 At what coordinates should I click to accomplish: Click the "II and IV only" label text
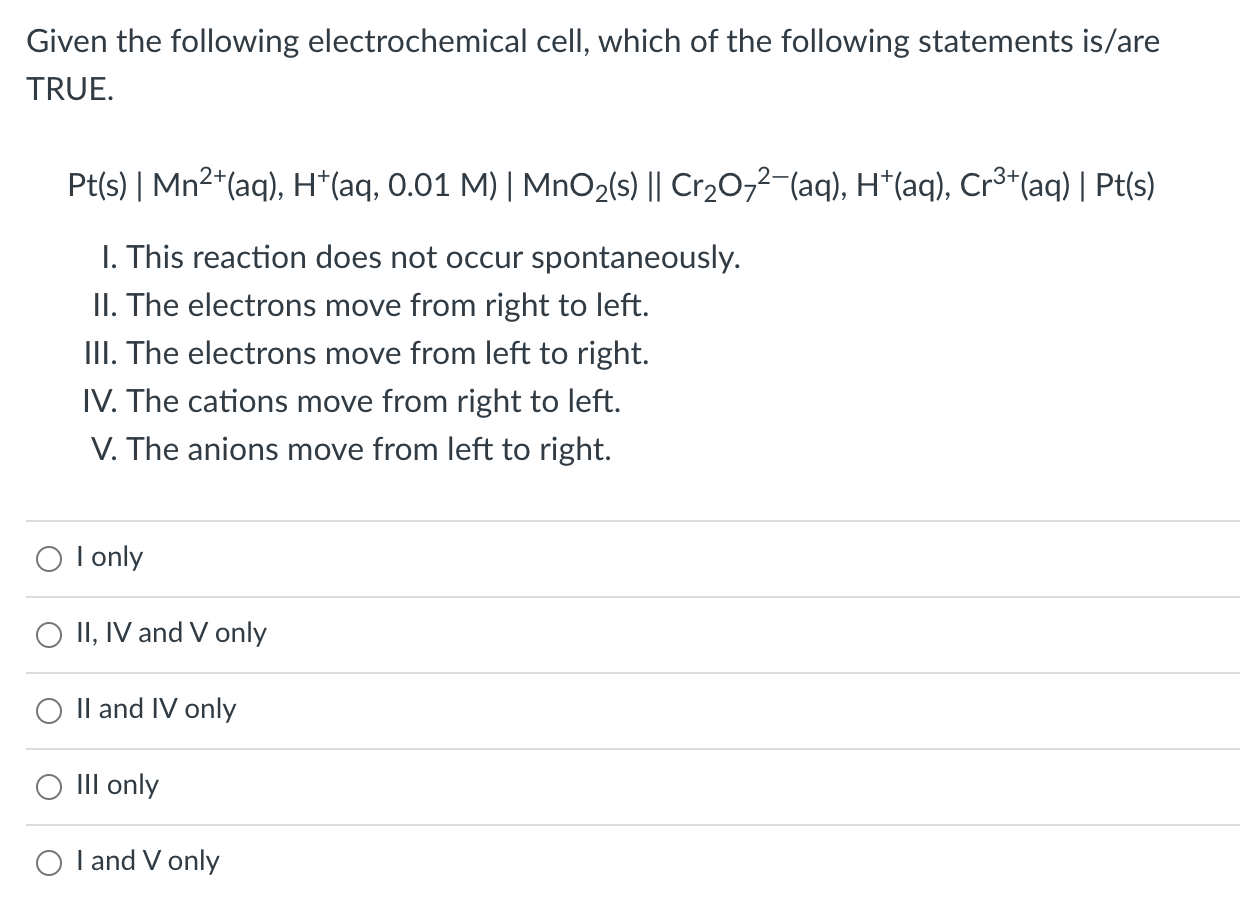coord(157,709)
